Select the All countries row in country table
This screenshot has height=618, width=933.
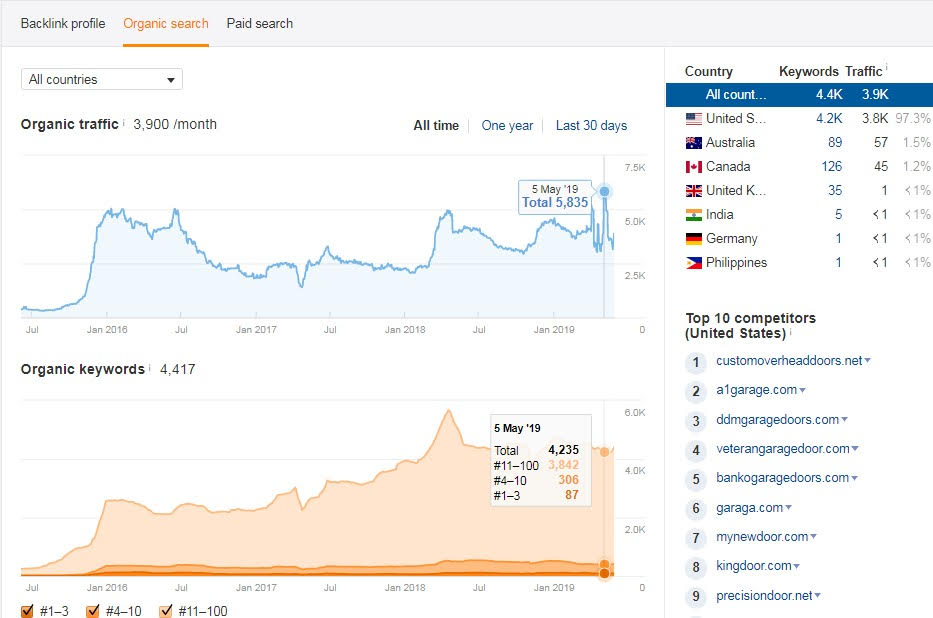click(799, 95)
